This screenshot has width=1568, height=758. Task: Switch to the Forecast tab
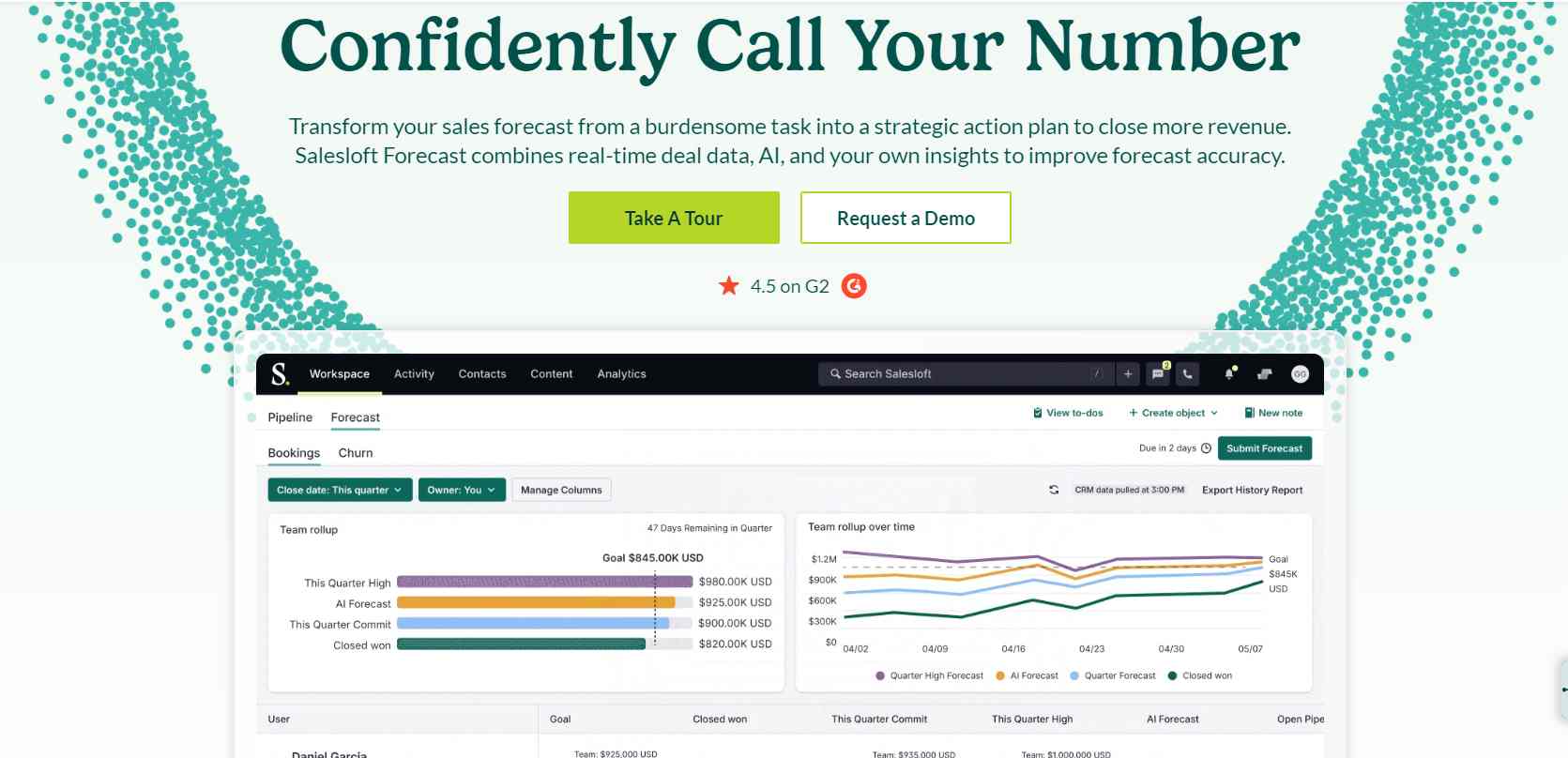(355, 417)
